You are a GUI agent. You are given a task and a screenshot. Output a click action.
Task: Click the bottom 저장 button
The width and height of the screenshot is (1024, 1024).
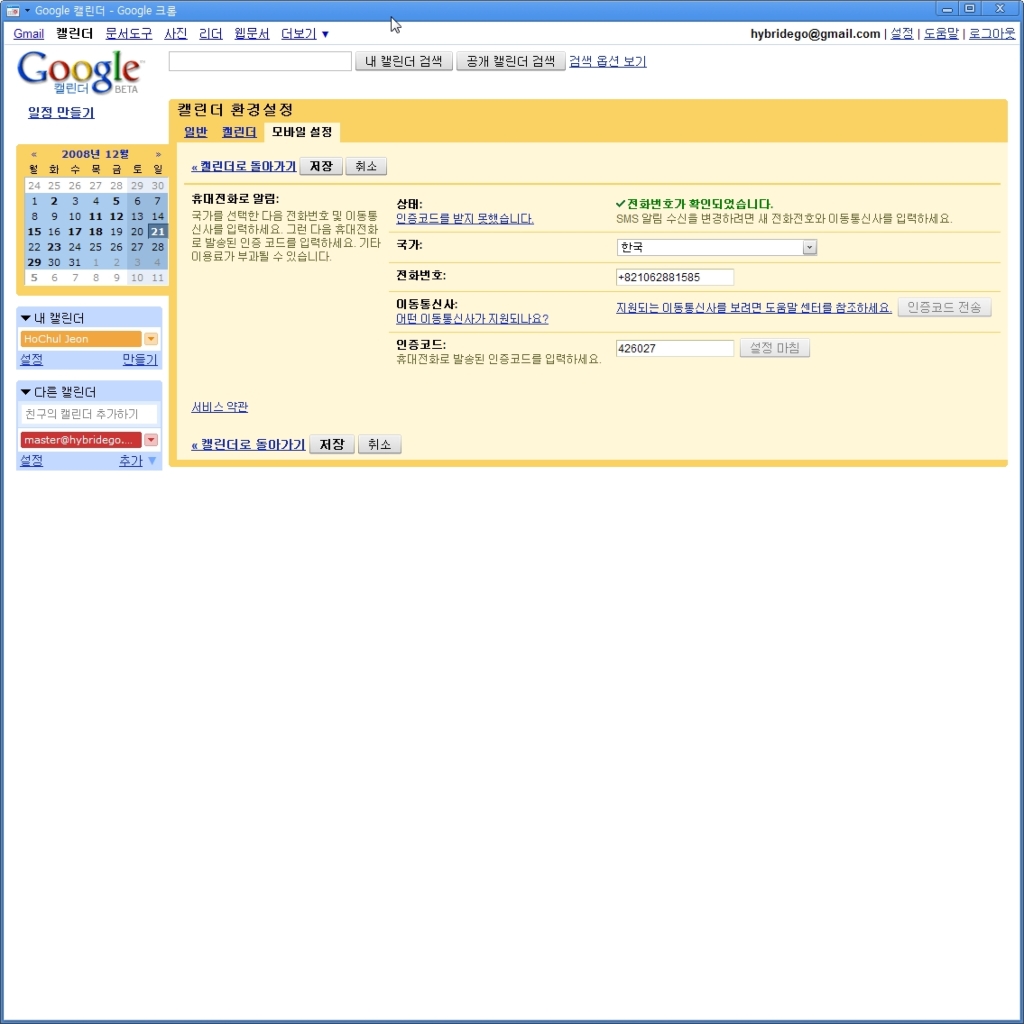click(332, 444)
